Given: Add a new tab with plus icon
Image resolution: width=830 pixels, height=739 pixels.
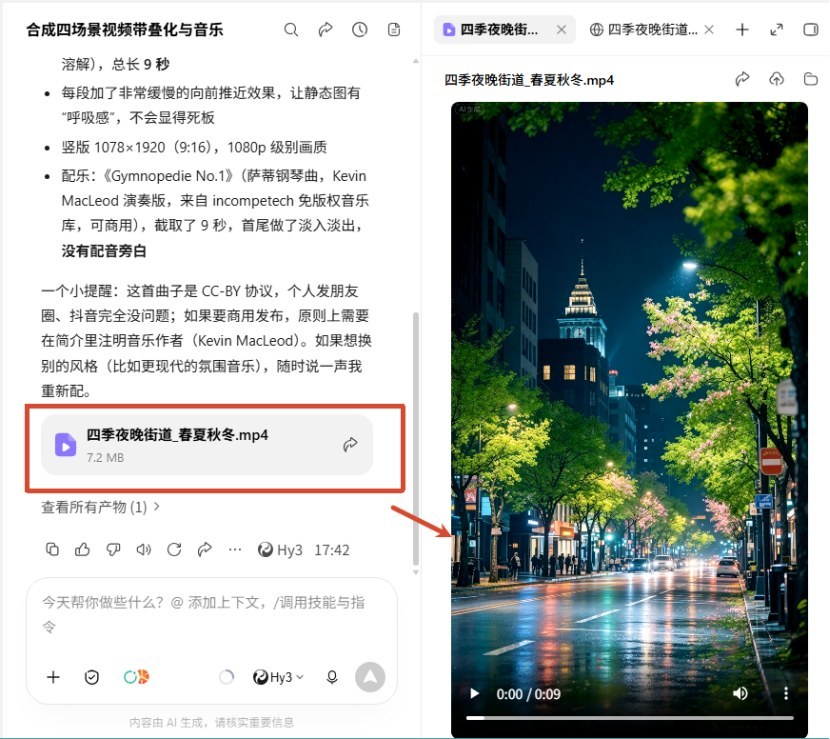Looking at the screenshot, I should [742, 30].
